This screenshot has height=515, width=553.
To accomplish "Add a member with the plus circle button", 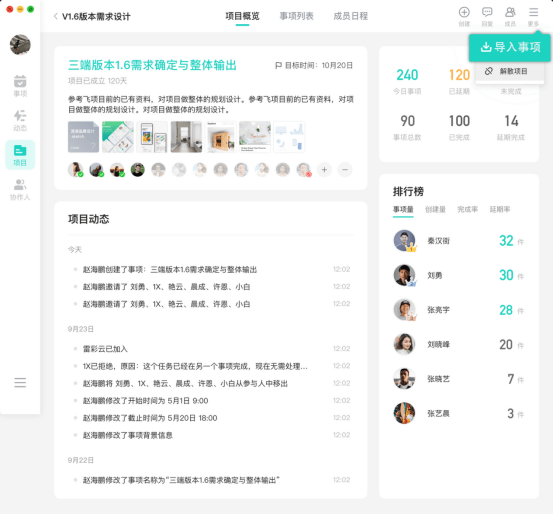I will tap(324, 170).
